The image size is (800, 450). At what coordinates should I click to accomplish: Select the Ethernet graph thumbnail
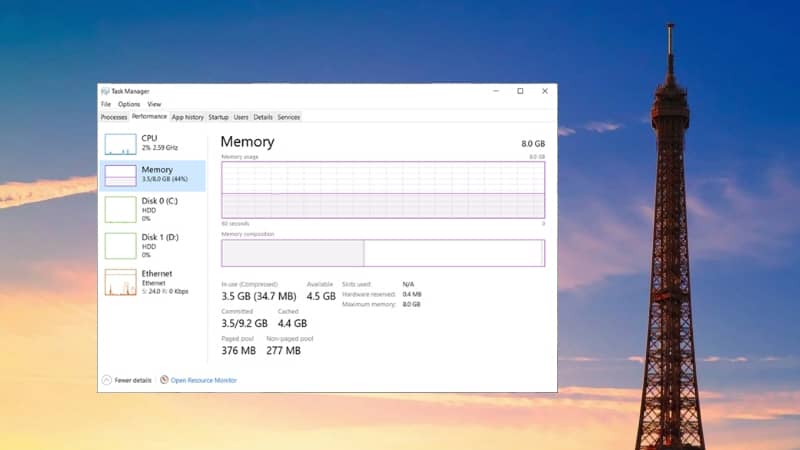[120, 282]
